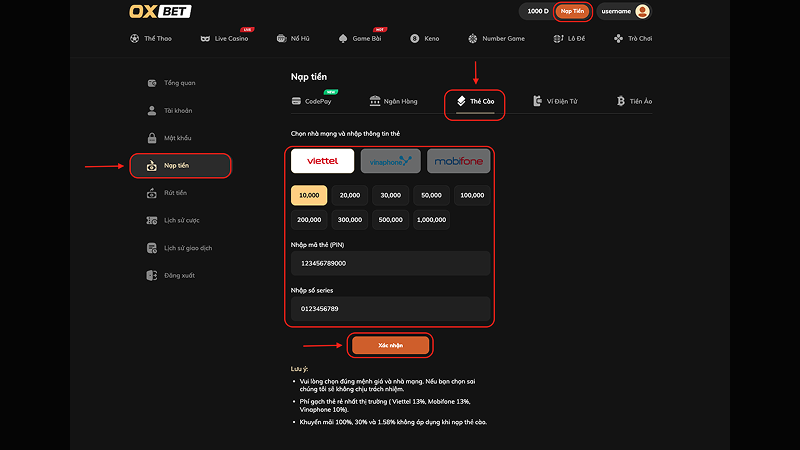Click the Tiền Ảo bitcoin icon
This screenshot has width=800, height=450.
pyautogui.click(x=621, y=101)
